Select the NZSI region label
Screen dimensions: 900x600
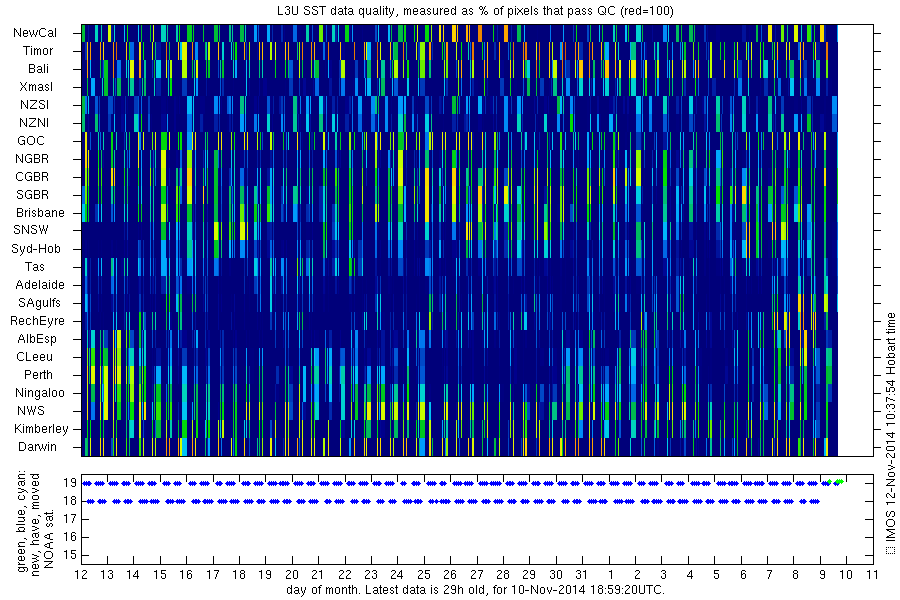pos(34,104)
